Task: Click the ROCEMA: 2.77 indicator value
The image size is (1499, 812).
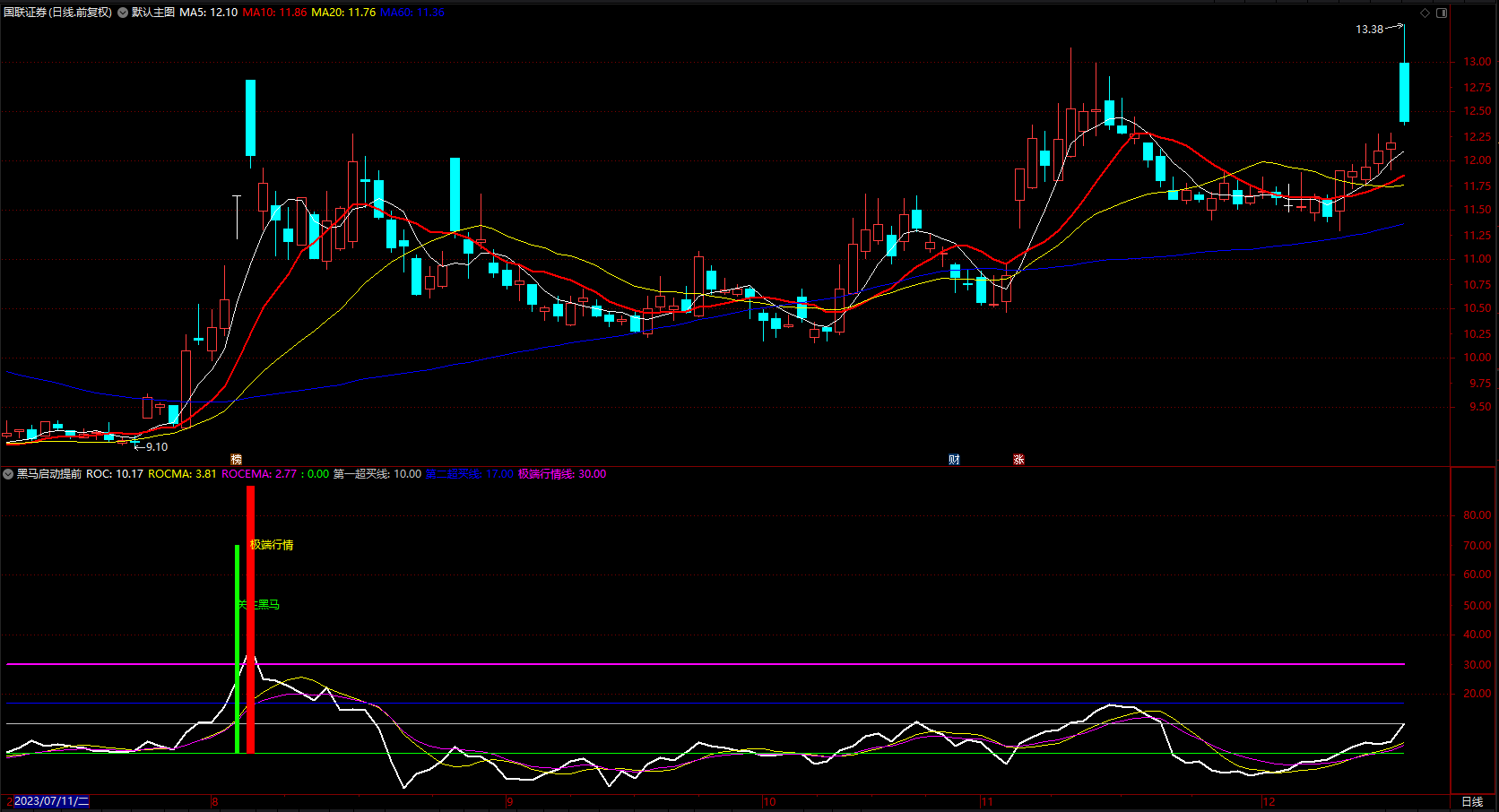Action: click(259, 474)
